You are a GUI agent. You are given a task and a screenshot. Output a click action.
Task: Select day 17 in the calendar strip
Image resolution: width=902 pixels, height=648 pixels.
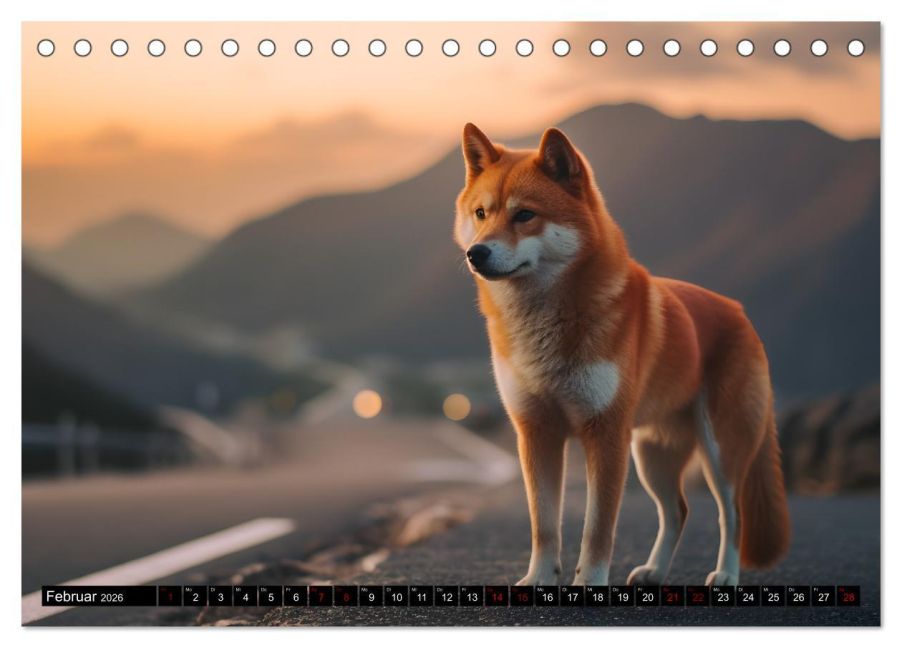(x=572, y=596)
